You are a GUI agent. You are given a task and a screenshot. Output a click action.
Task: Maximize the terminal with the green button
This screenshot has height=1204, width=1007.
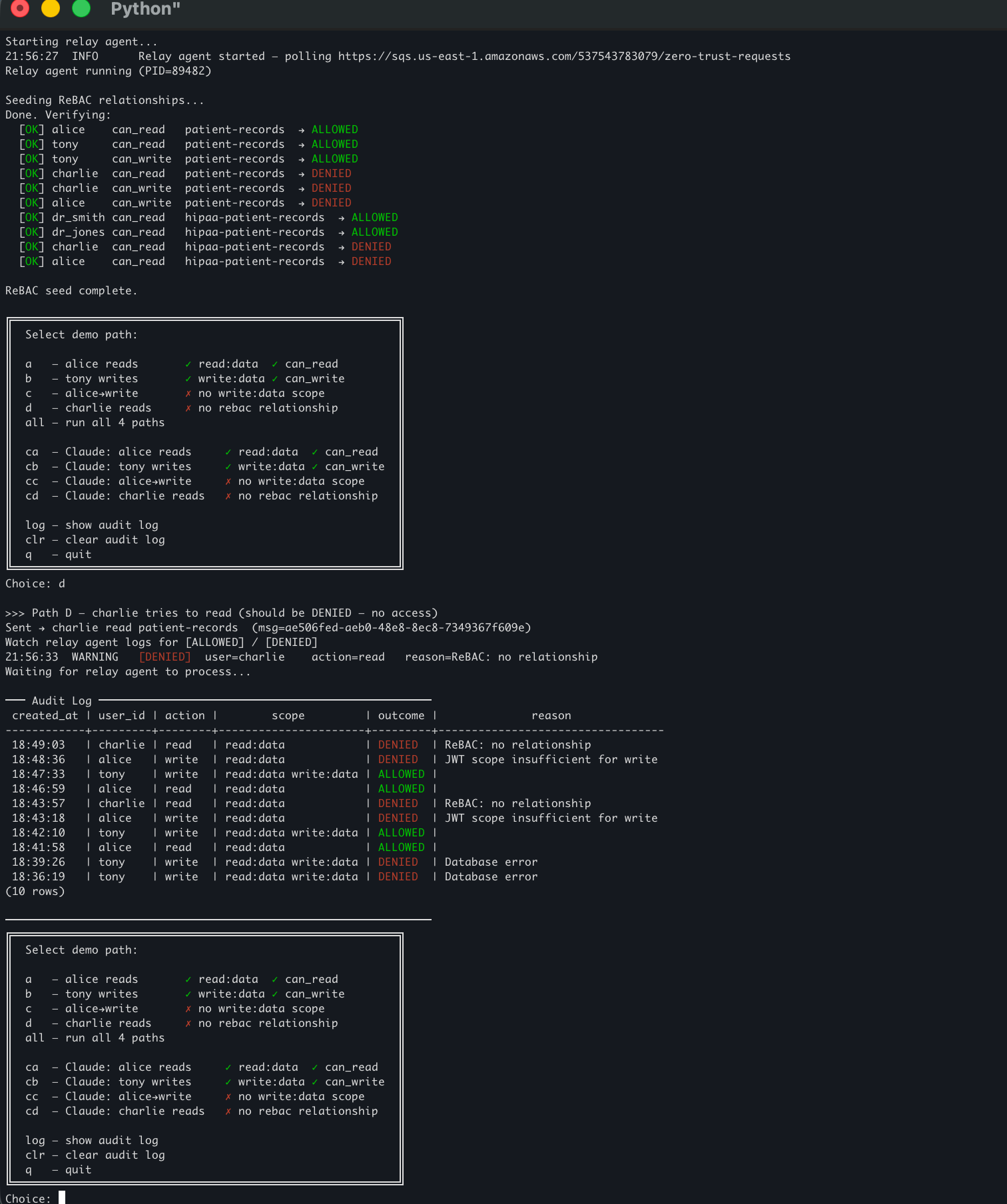click(81, 7)
